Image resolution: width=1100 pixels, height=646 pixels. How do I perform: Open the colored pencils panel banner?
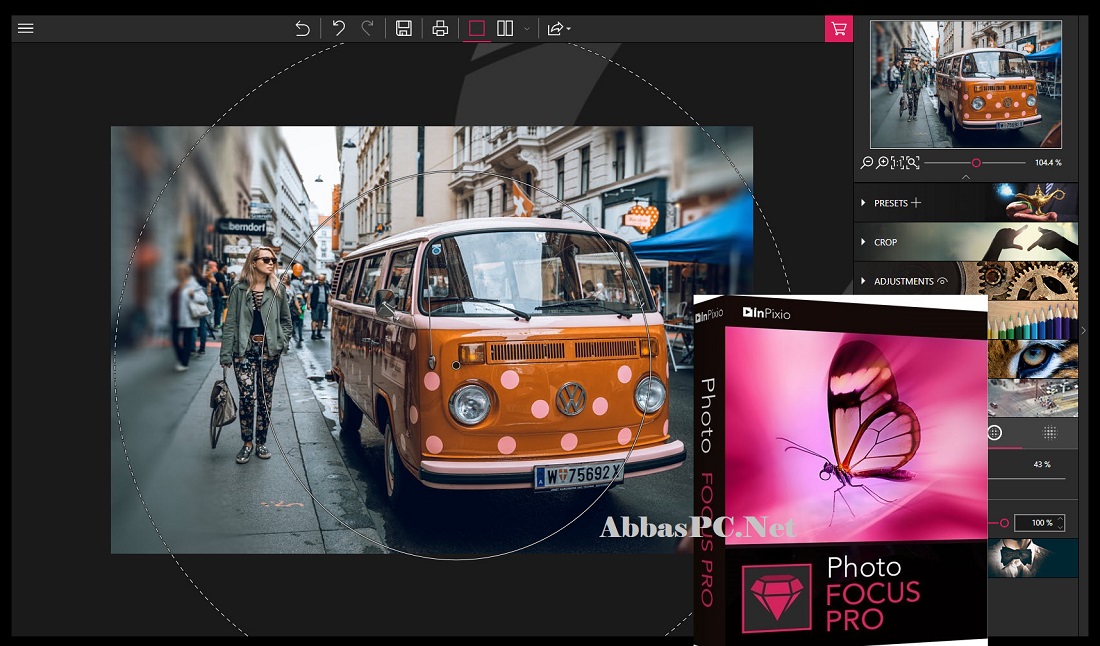[1033, 321]
